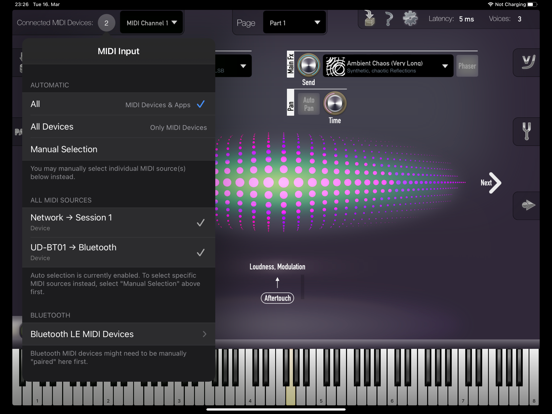
Task: Tap the reverb waveform logo icon
Action: 335,66
